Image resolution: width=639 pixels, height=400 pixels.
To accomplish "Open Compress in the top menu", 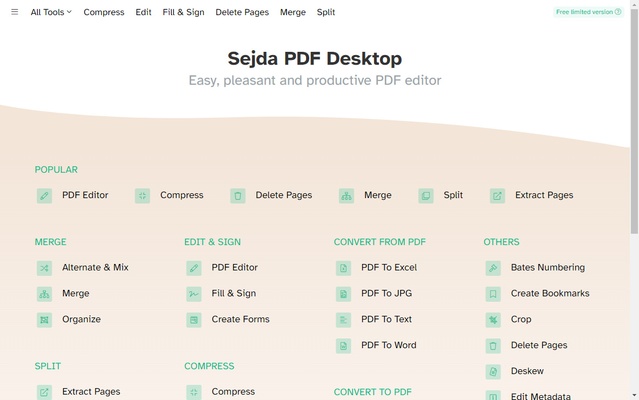I will [x=104, y=12].
